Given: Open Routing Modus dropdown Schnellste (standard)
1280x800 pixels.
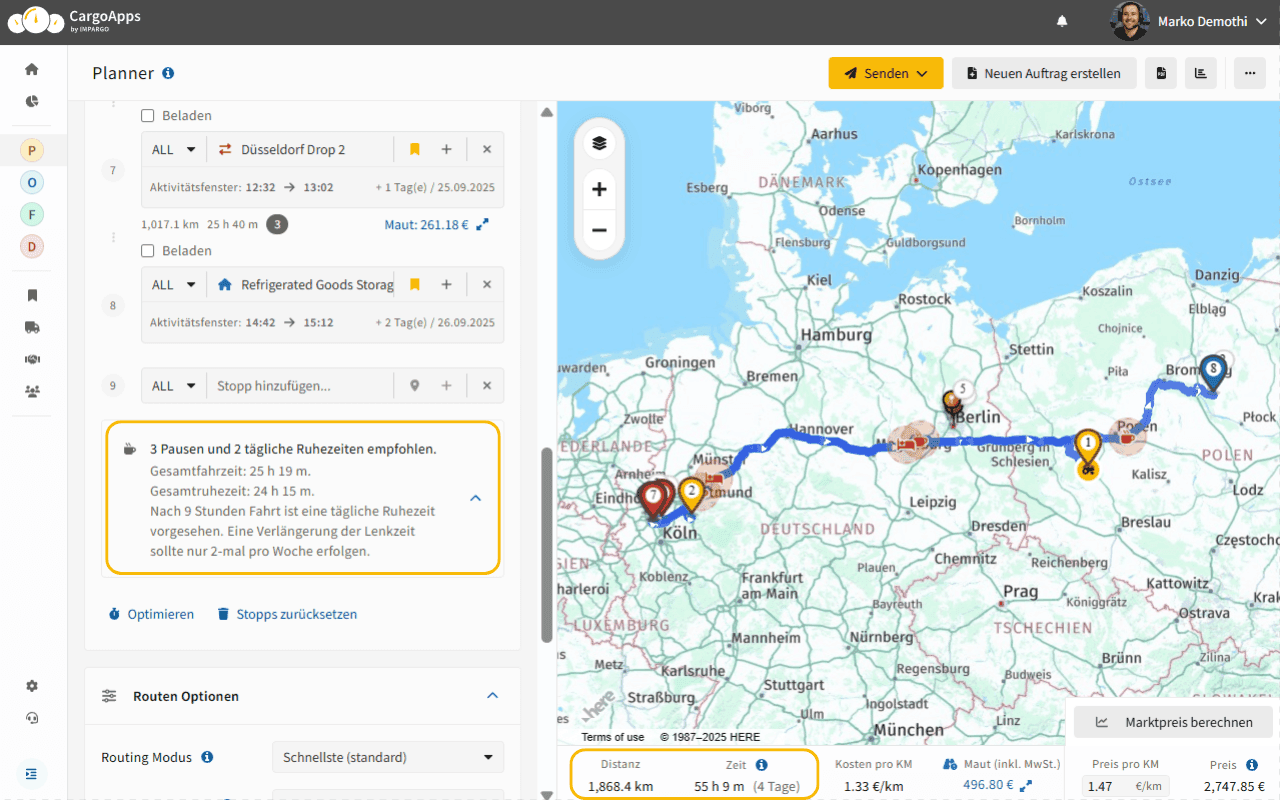Looking at the screenshot, I should pyautogui.click(x=388, y=757).
